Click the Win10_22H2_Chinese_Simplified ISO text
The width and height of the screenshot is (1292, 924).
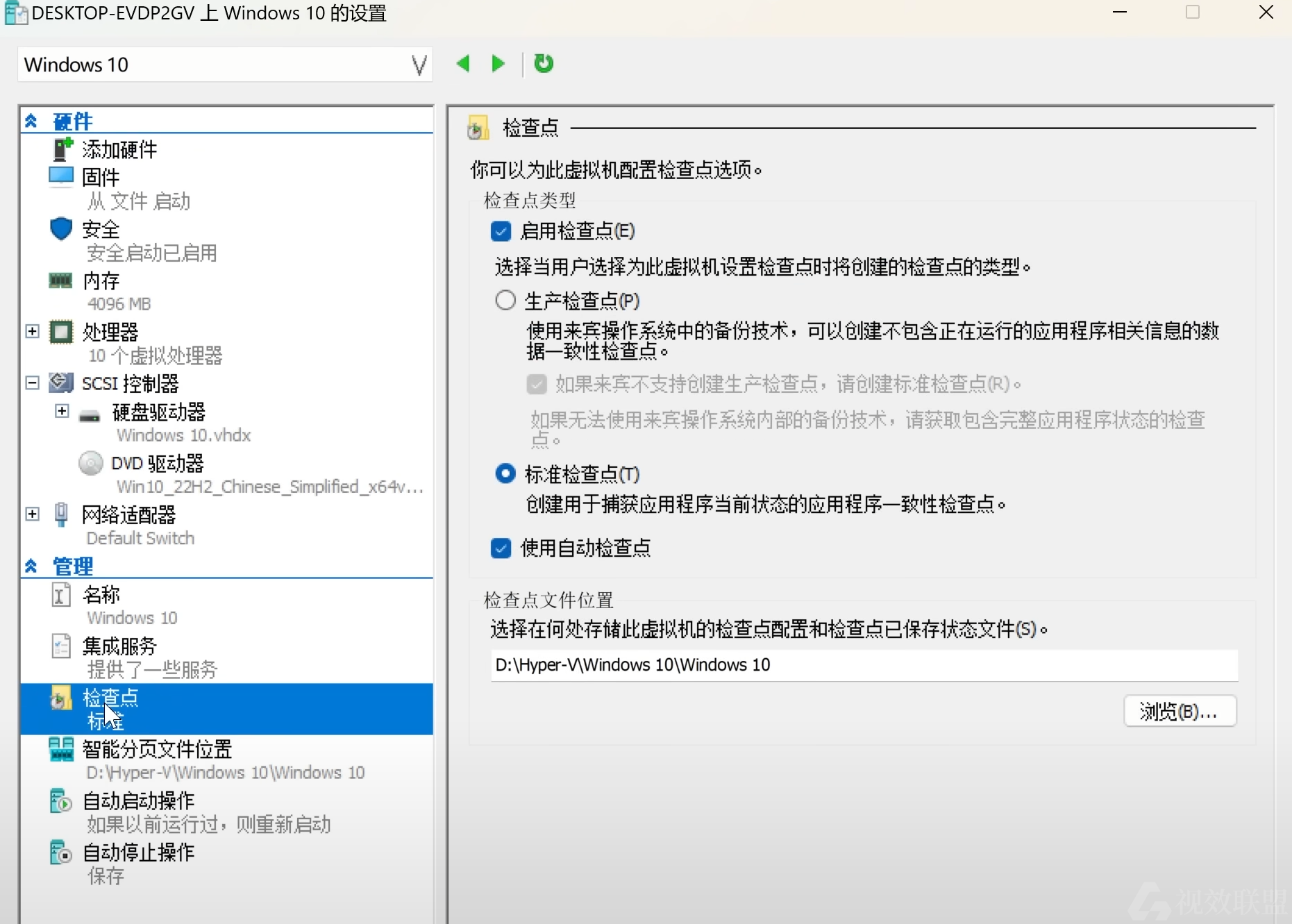pos(269,487)
